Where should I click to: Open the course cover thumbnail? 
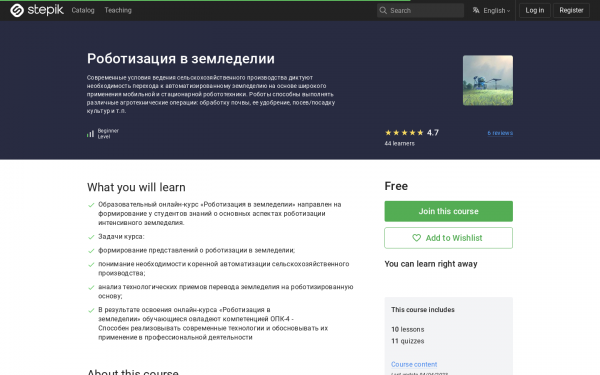(488, 80)
